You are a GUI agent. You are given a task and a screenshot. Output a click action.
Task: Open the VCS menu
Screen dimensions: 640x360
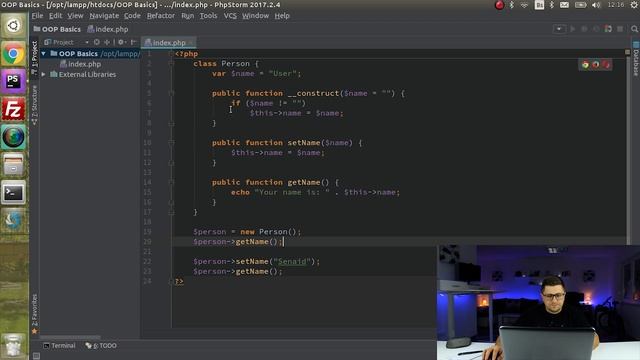point(230,16)
